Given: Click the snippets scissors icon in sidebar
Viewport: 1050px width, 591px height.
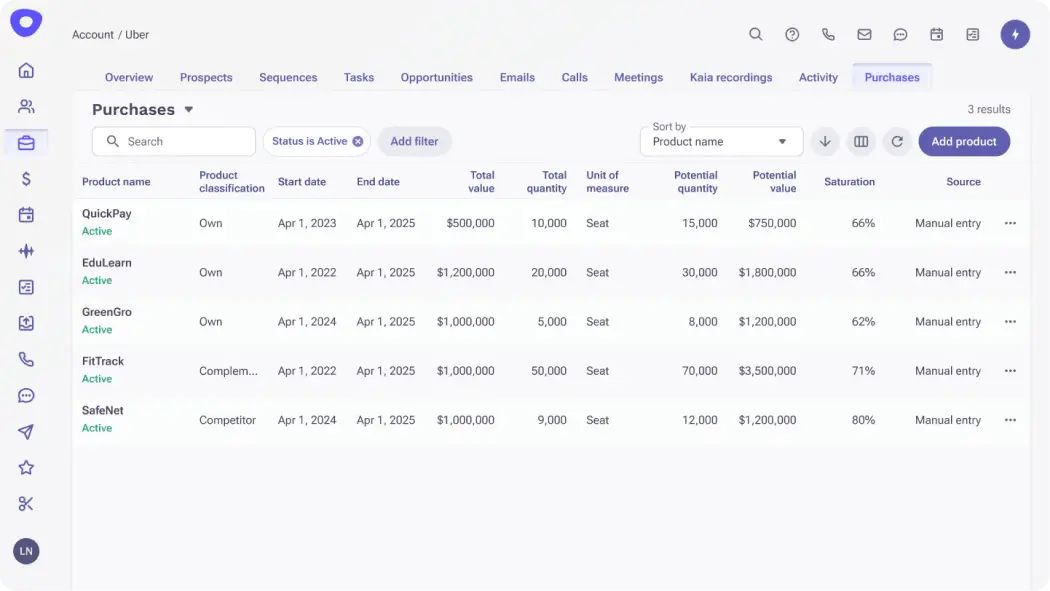Looking at the screenshot, I should click(26, 503).
